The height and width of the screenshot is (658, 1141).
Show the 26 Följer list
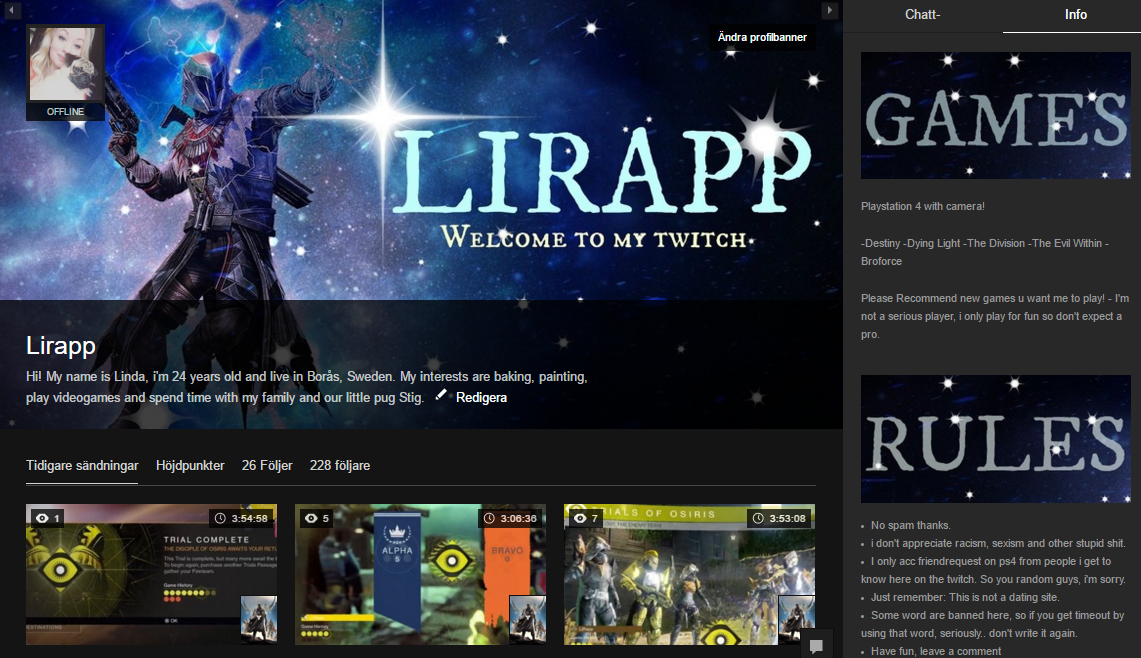coord(267,465)
